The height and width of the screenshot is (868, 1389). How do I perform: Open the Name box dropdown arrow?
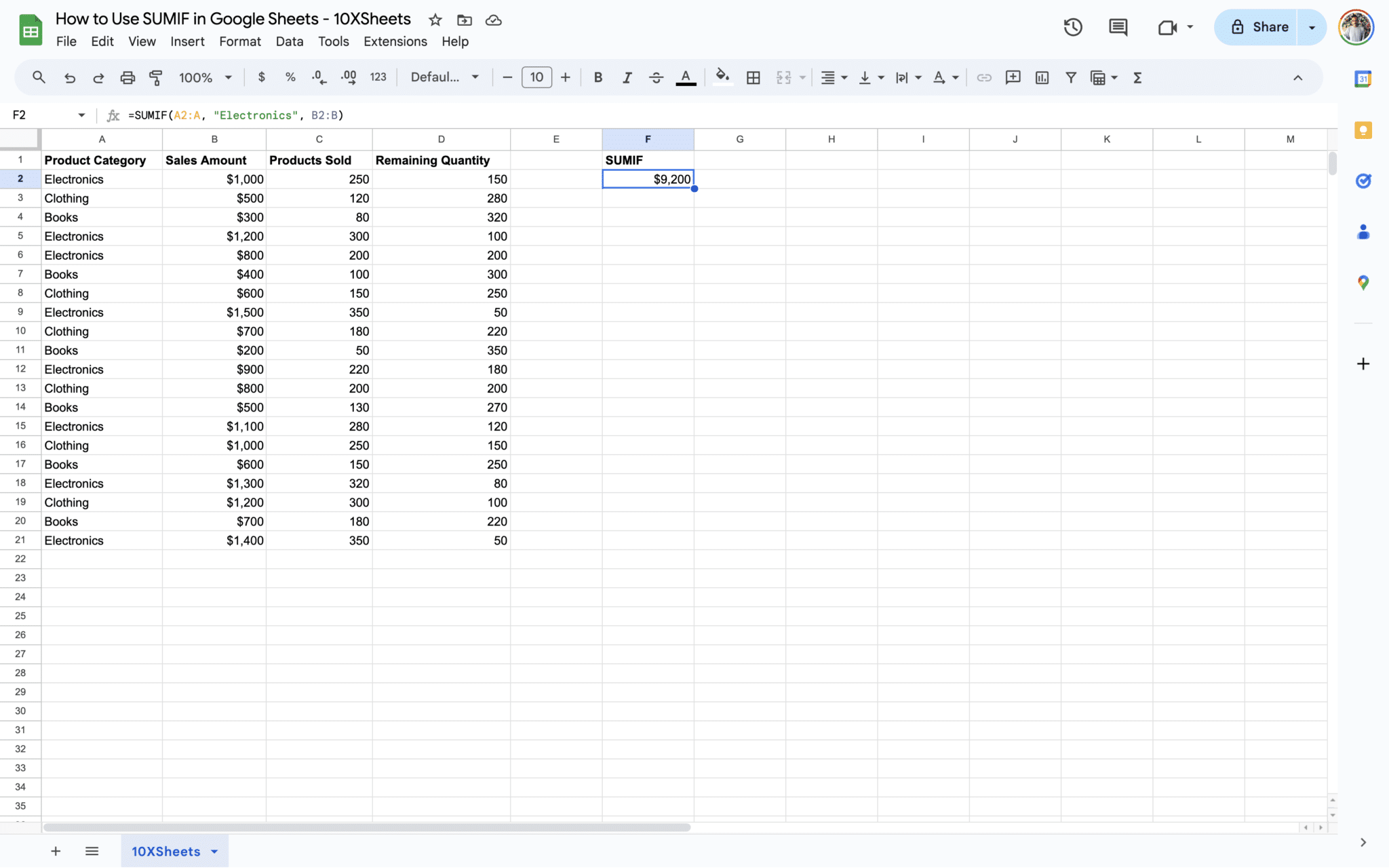[x=81, y=115]
